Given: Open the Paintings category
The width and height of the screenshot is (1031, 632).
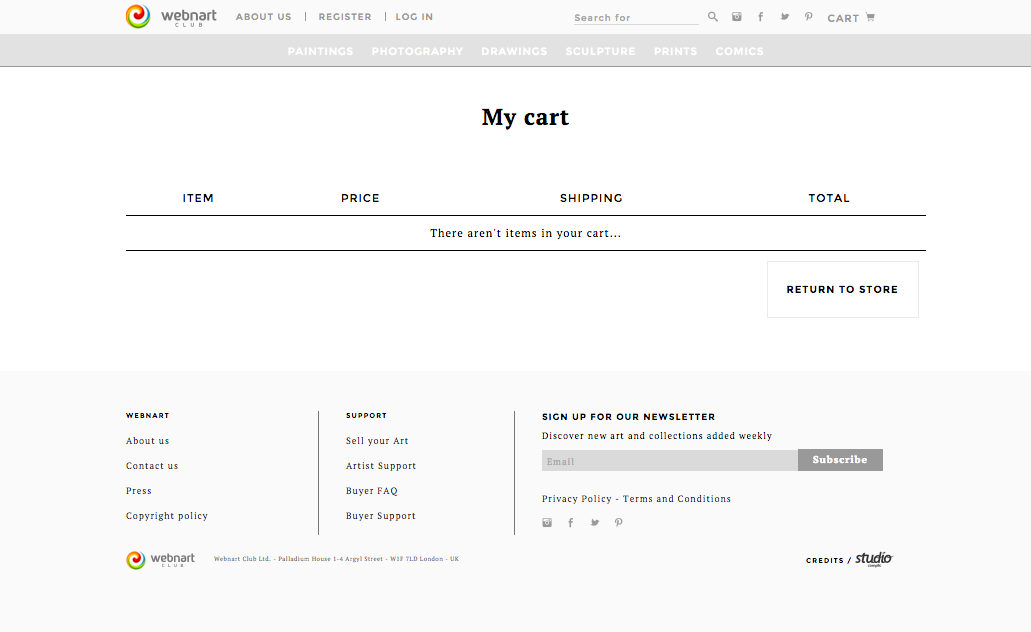Looking at the screenshot, I should click(x=320, y=51).
